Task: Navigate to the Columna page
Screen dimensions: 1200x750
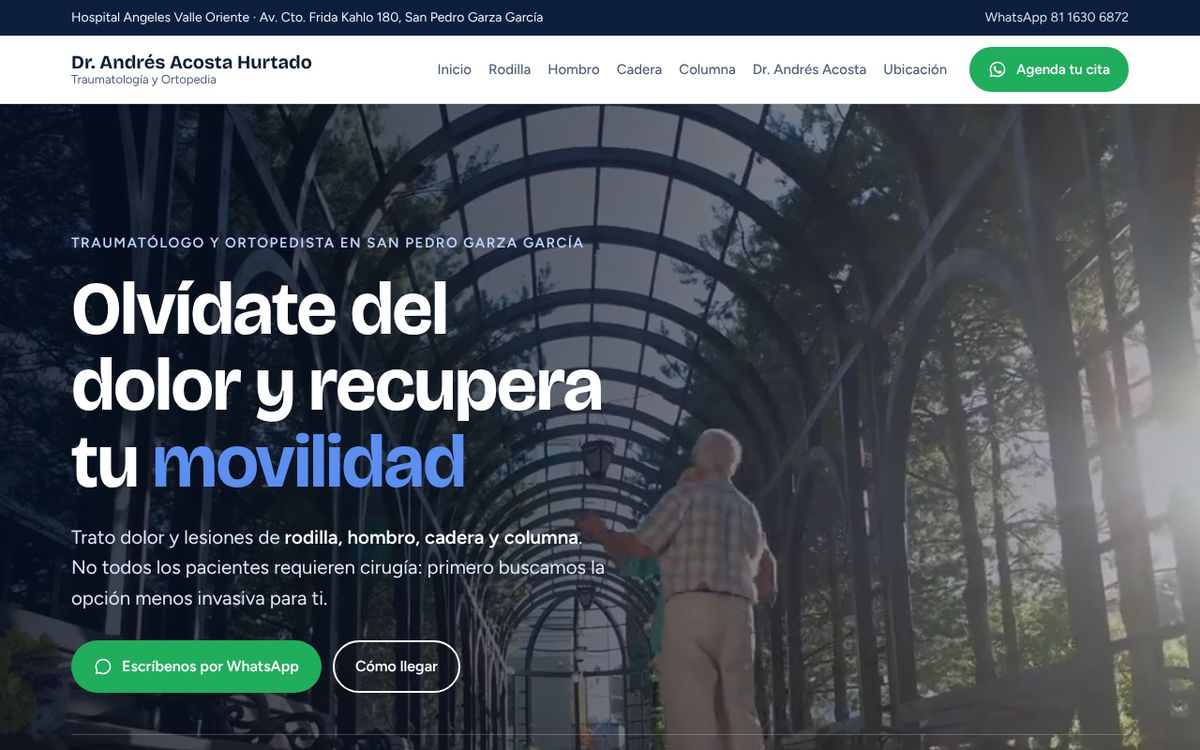Action: click(707, 70)
